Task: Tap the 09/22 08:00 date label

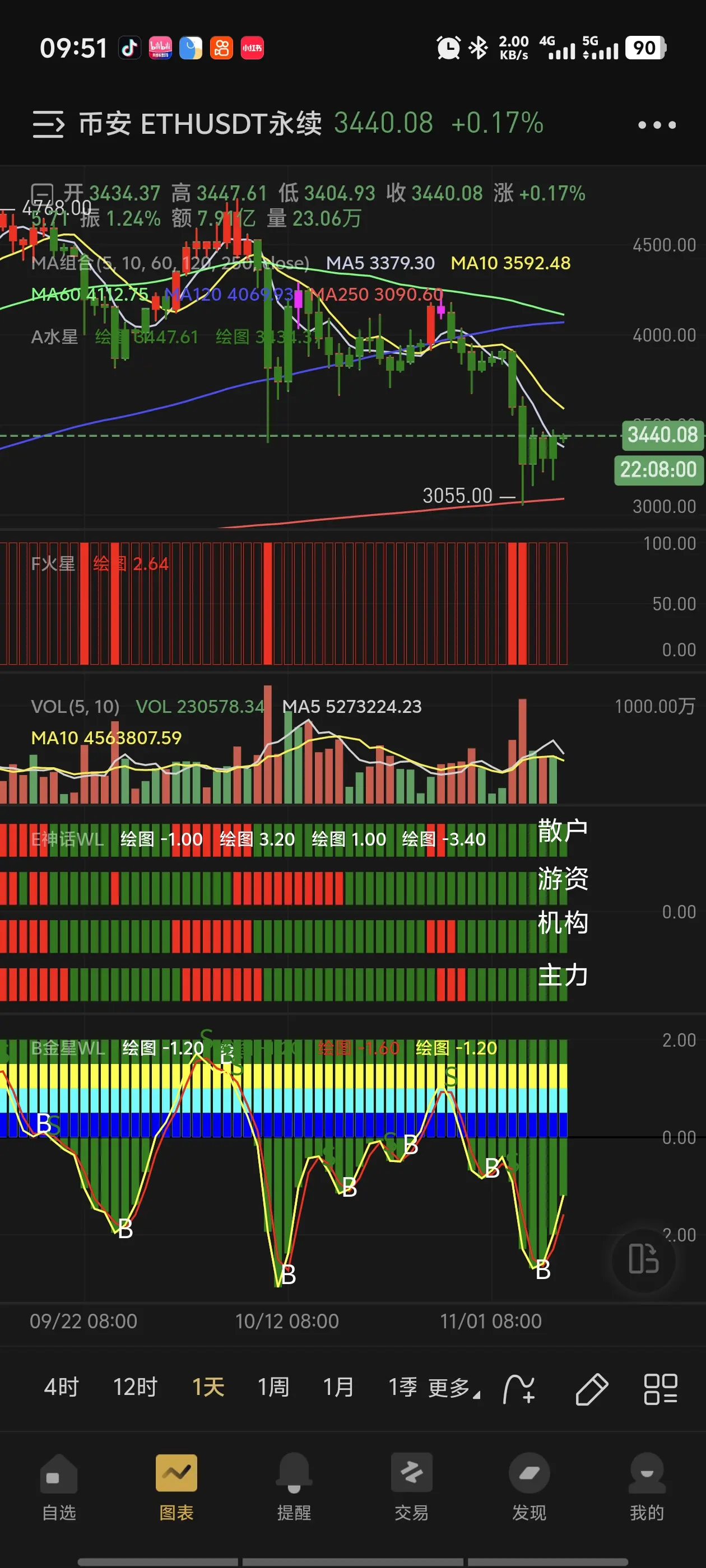Action: click(x=83, y=1321)
